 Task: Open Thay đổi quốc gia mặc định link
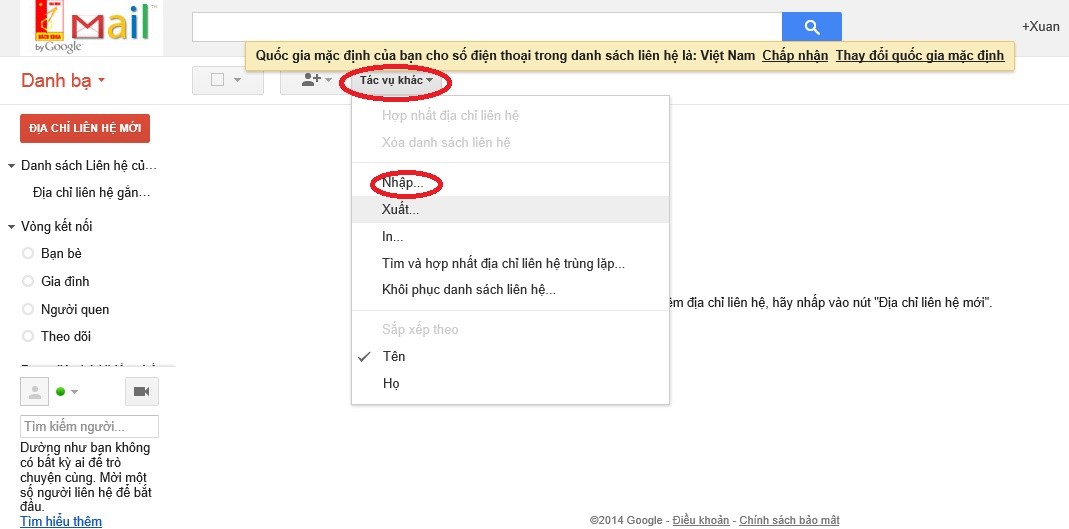(919, 56)
